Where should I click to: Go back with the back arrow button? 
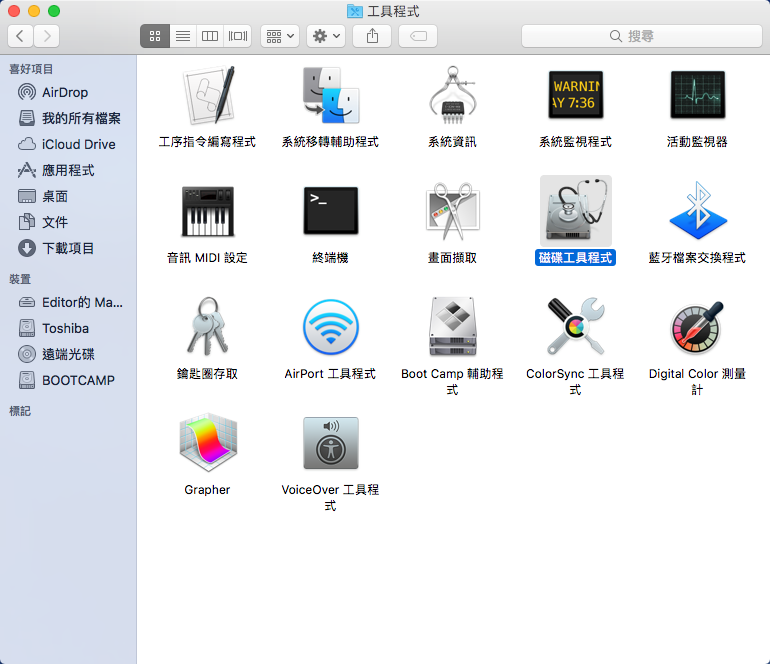coord(20,36)
